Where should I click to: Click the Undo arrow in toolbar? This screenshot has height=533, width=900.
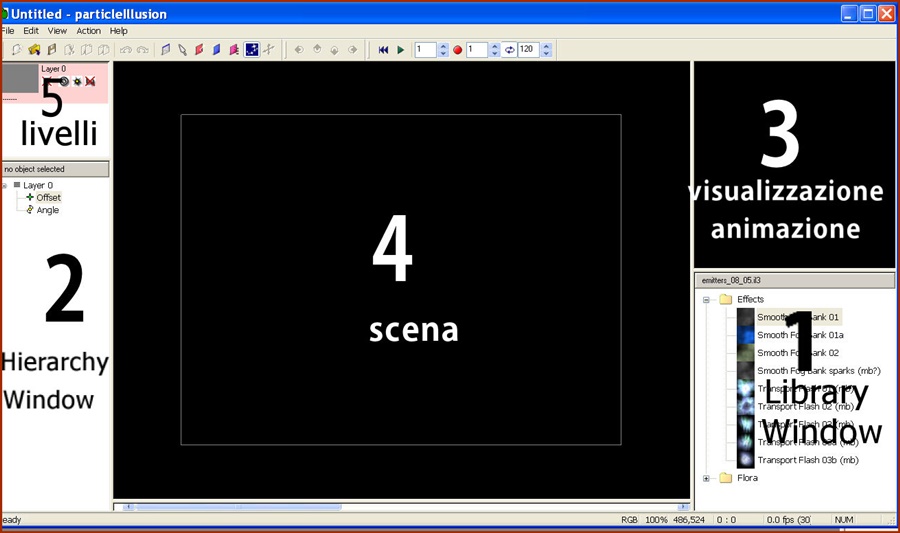click(126, 50)
